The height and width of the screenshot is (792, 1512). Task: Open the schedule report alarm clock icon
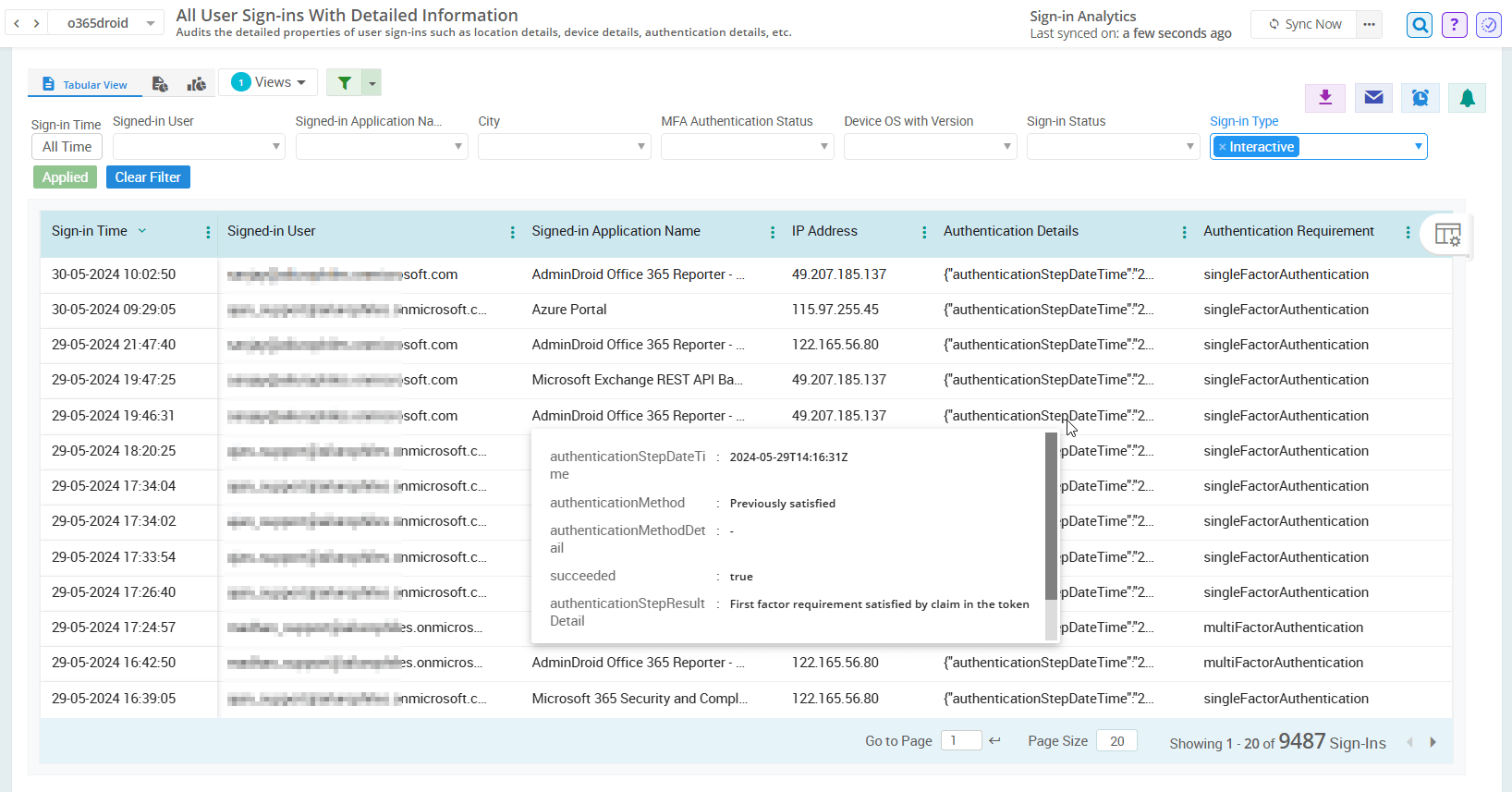1421,98
